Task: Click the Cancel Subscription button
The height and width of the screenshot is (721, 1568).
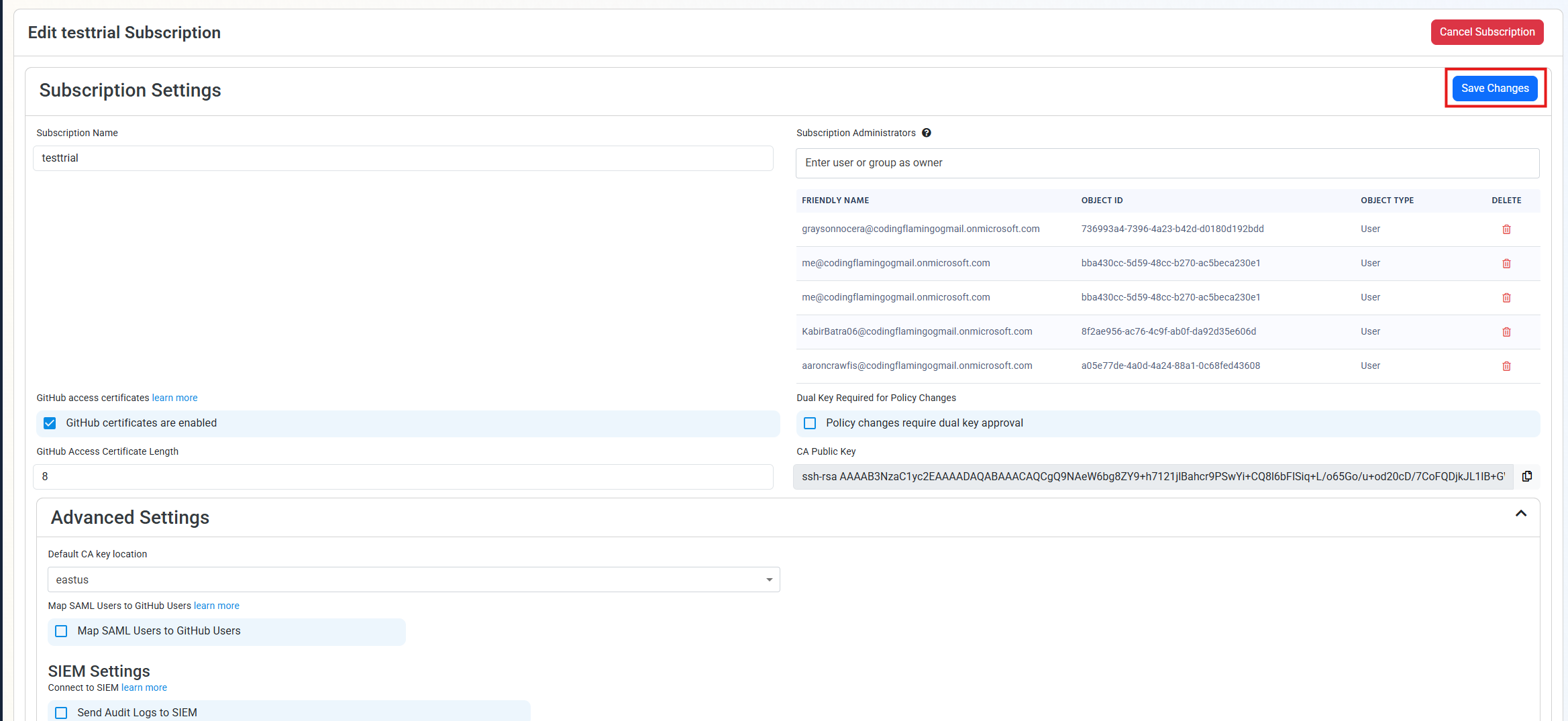Action: coord(1487,32)
